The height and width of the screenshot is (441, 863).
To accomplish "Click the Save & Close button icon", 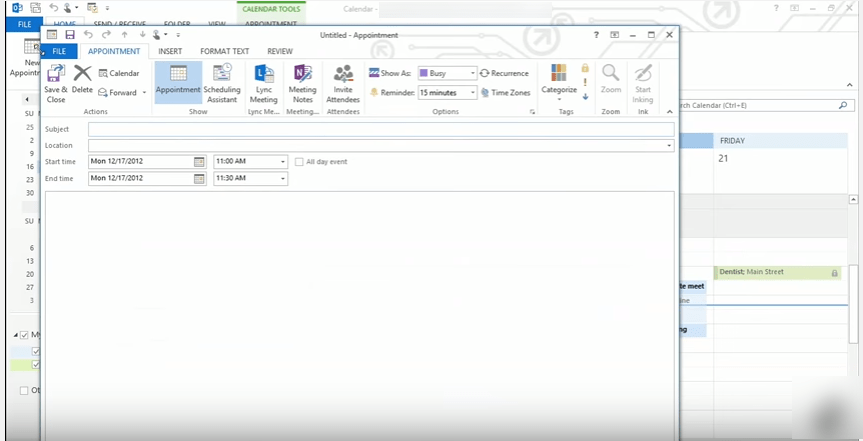I will coord(56,73).
